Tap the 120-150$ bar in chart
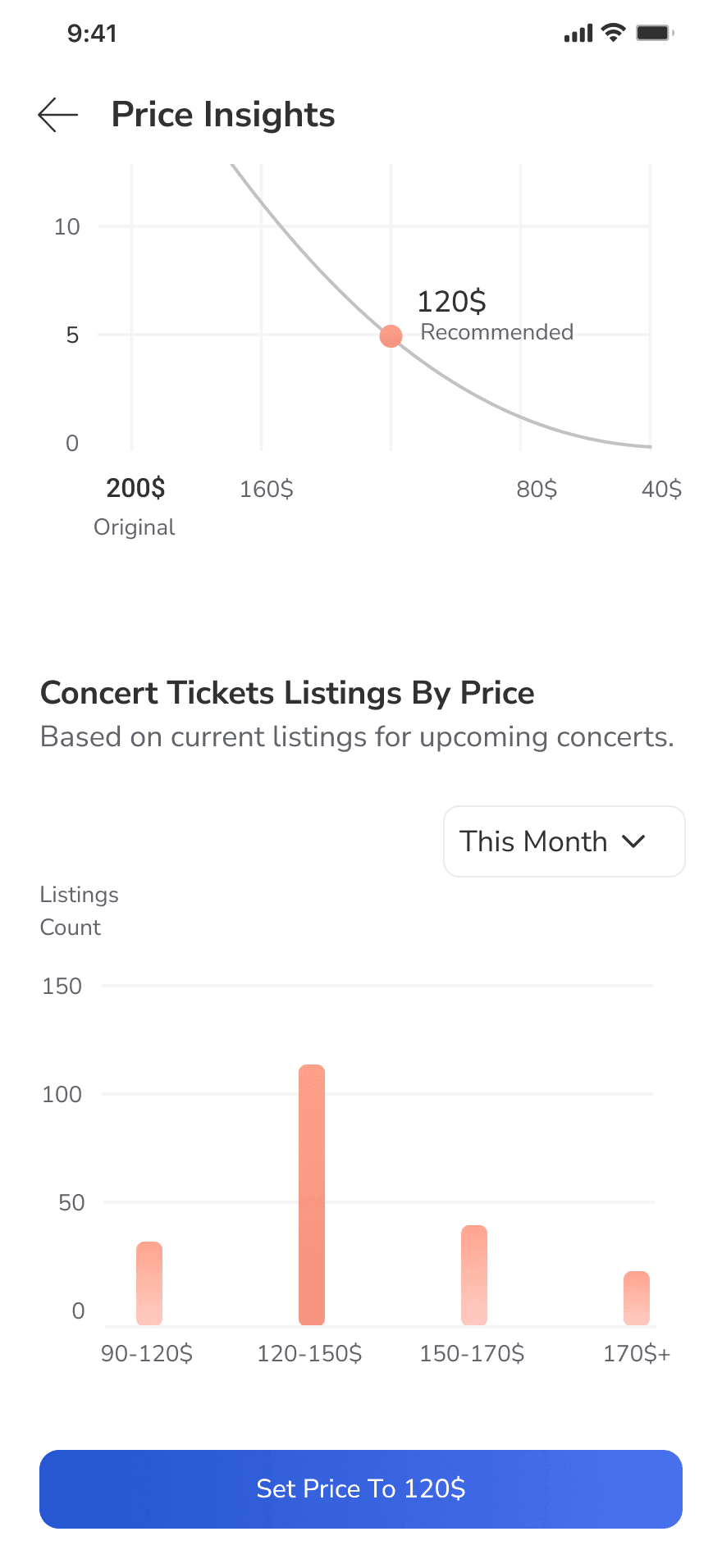722x1568 pixels. coord(312,1194)
